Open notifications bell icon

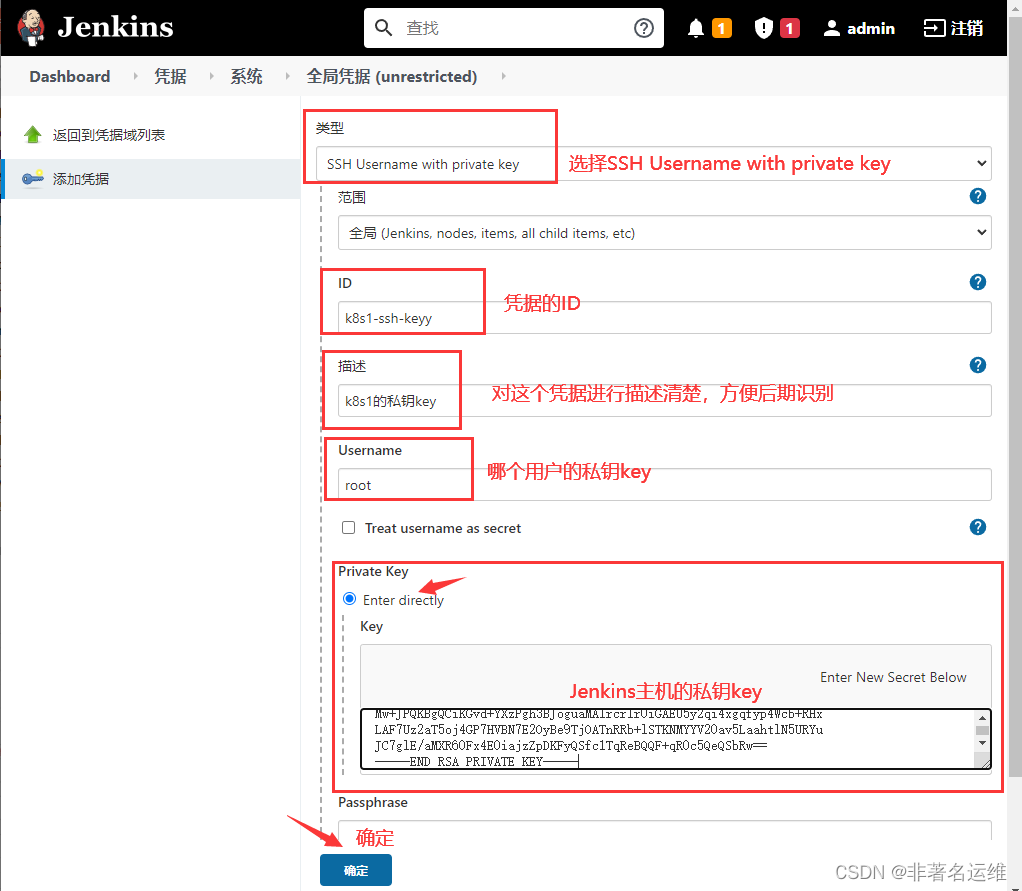pos(695,28)
